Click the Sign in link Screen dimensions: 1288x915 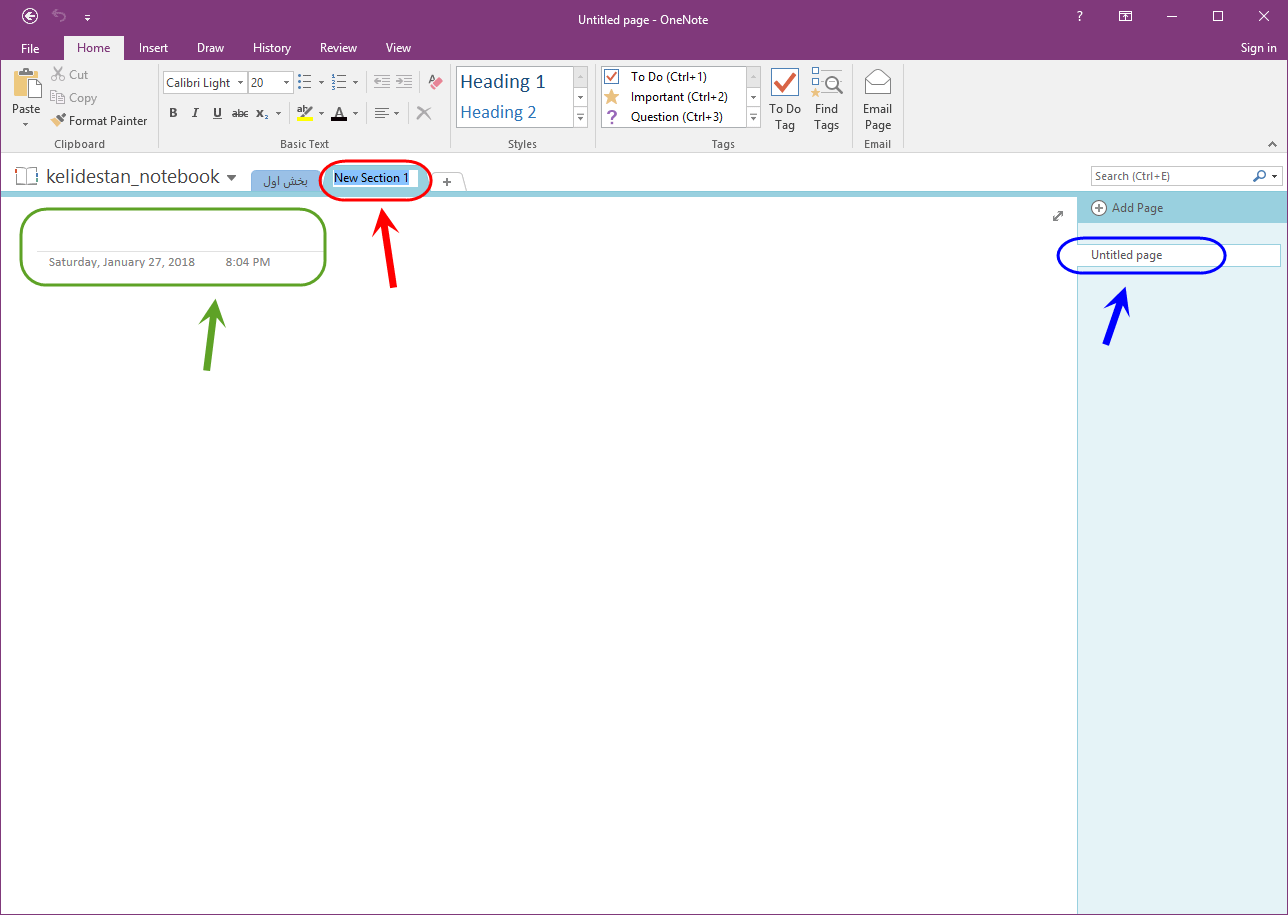point(1258,48)
